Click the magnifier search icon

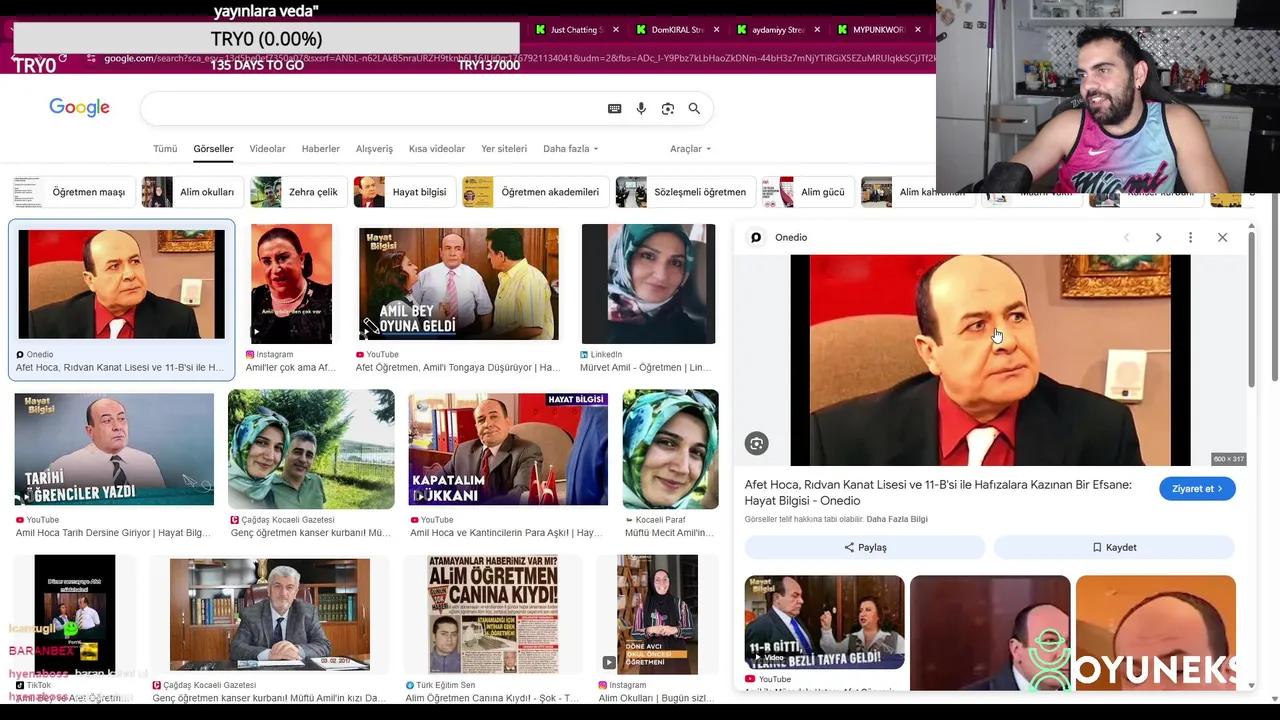tap(694, 109)
